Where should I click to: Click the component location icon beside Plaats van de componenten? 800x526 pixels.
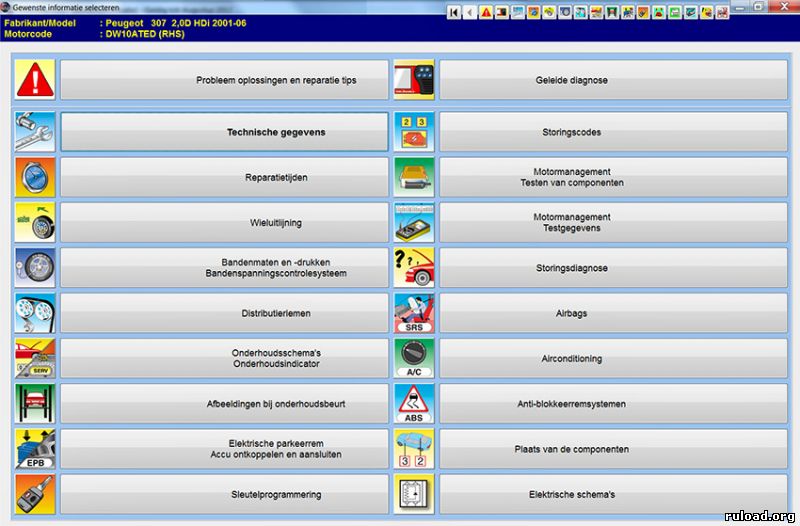pyautogui.click(x=414, y=449)
